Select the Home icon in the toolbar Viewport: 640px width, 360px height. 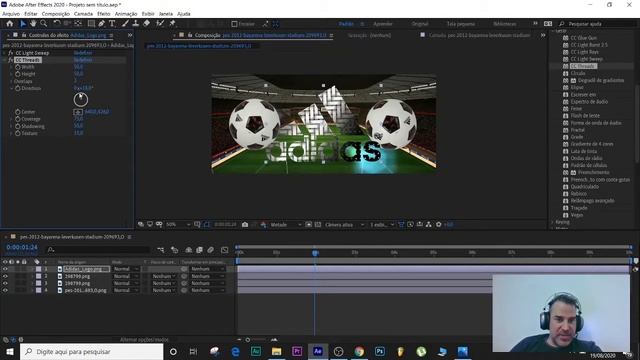9,24
